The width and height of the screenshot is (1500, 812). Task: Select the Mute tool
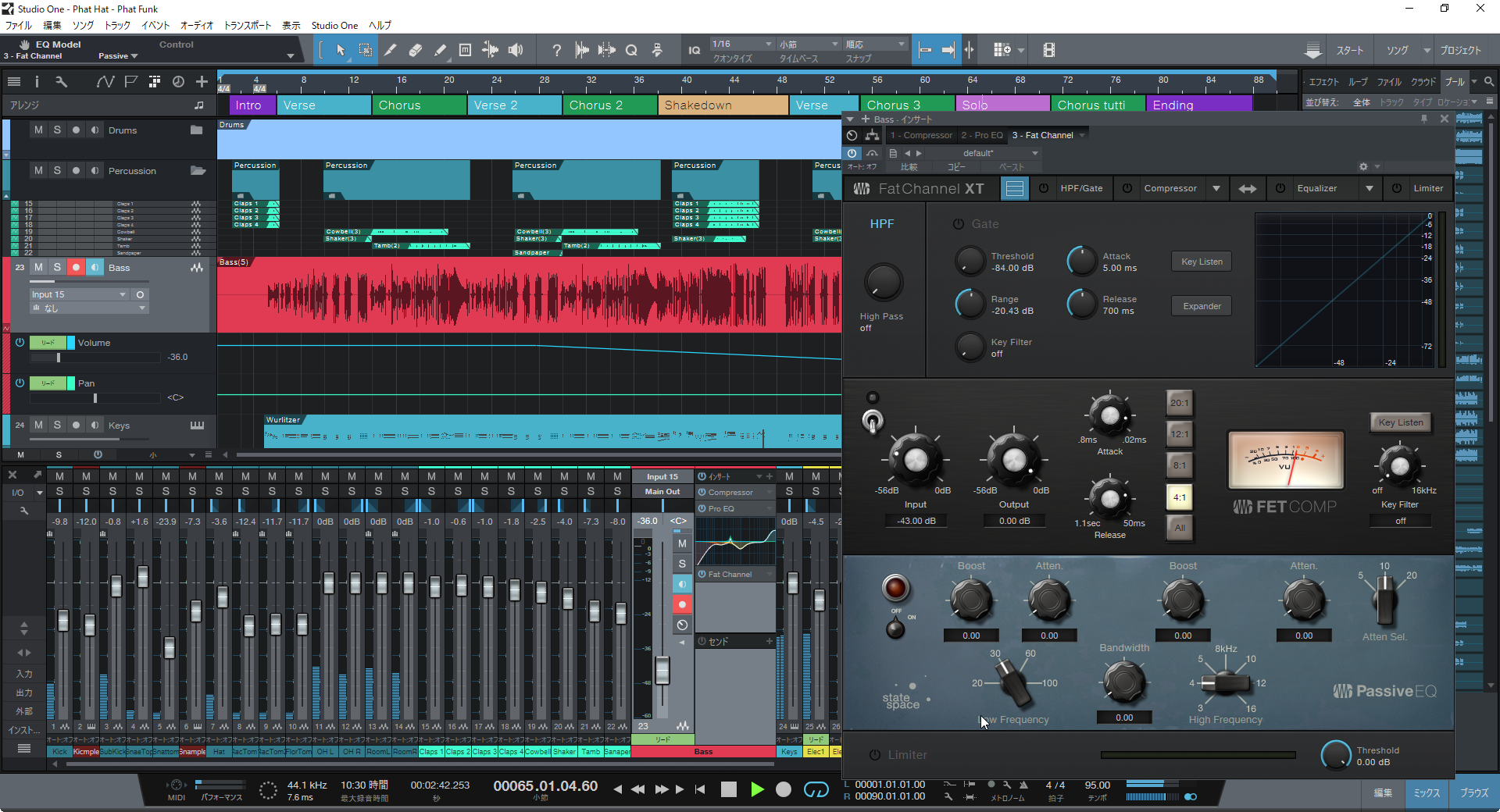[465, 50]
